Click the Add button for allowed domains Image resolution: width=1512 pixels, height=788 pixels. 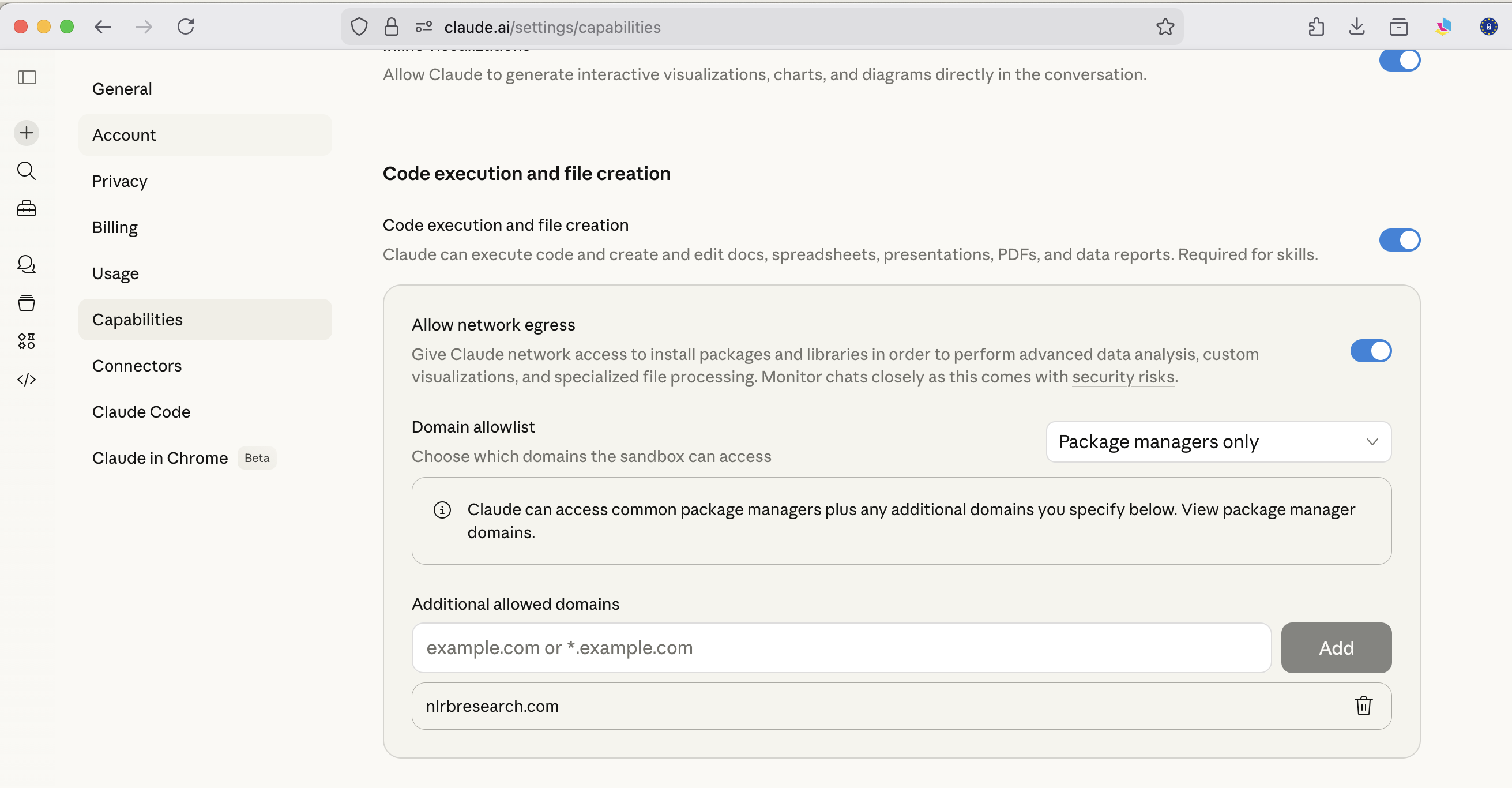tap(1337, 648)
